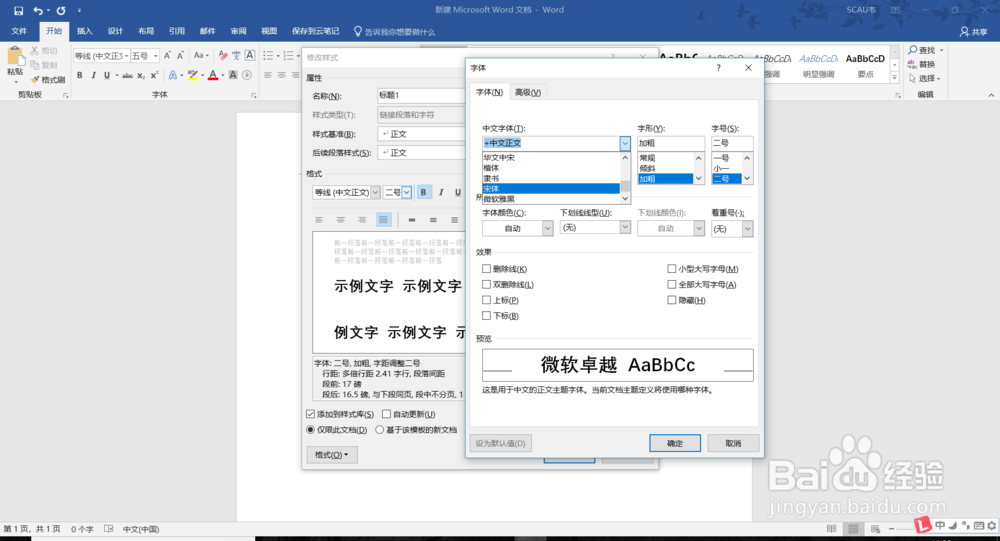Select 仅限此文档(D) radio button
Screen dimensions: 1000x541
(x=311, y=430)
